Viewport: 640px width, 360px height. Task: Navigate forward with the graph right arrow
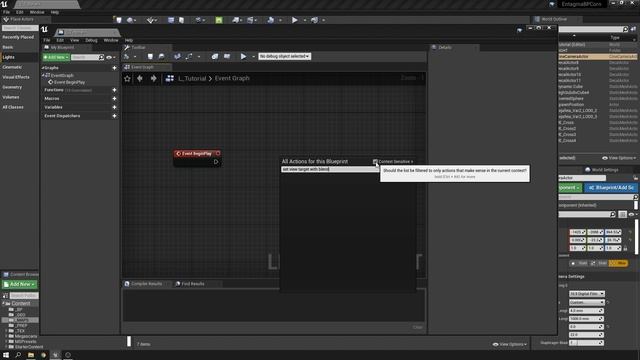coord(153,78)
